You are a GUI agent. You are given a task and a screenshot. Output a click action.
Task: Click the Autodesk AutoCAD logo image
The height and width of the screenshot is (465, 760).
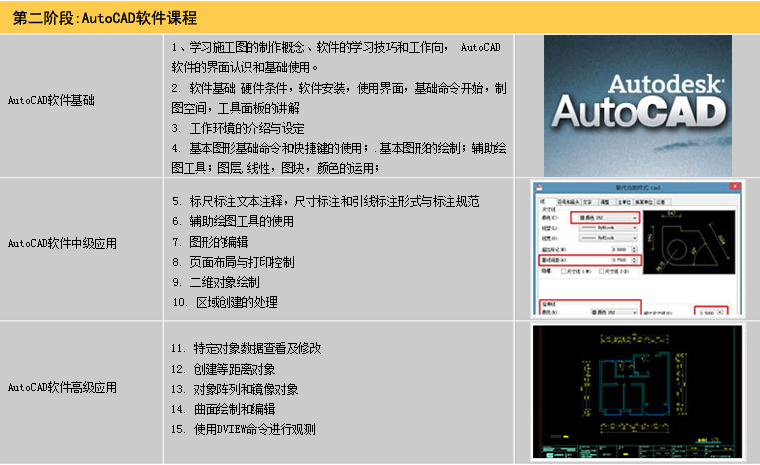pyautogui.click(x=636, y=106)
